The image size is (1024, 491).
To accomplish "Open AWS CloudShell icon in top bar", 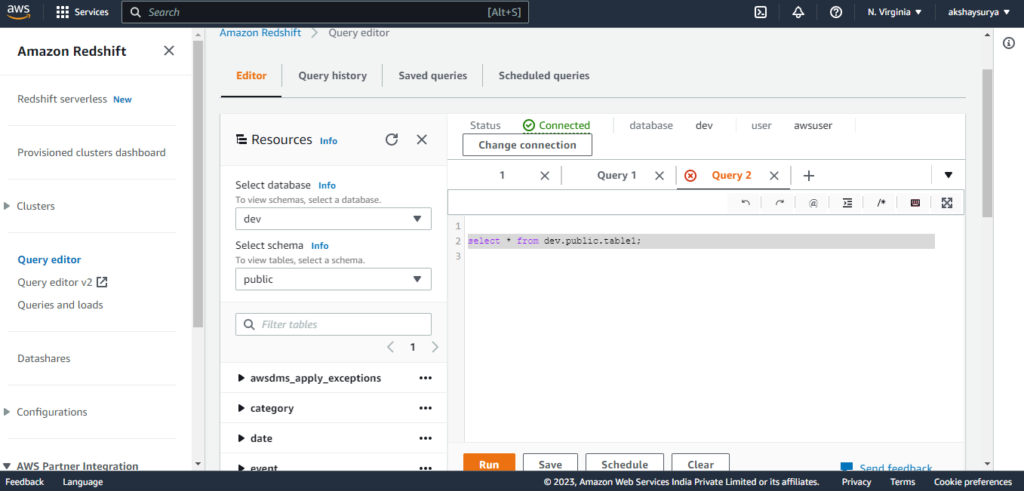I will 760,12.
